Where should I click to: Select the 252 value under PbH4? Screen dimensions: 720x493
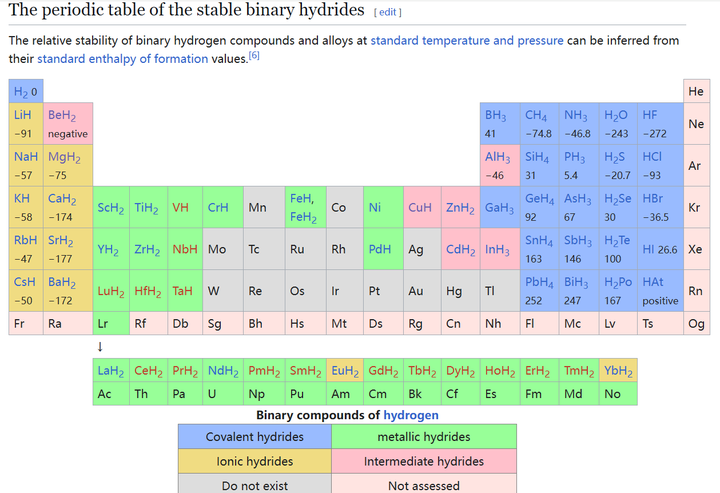[534, 301]
